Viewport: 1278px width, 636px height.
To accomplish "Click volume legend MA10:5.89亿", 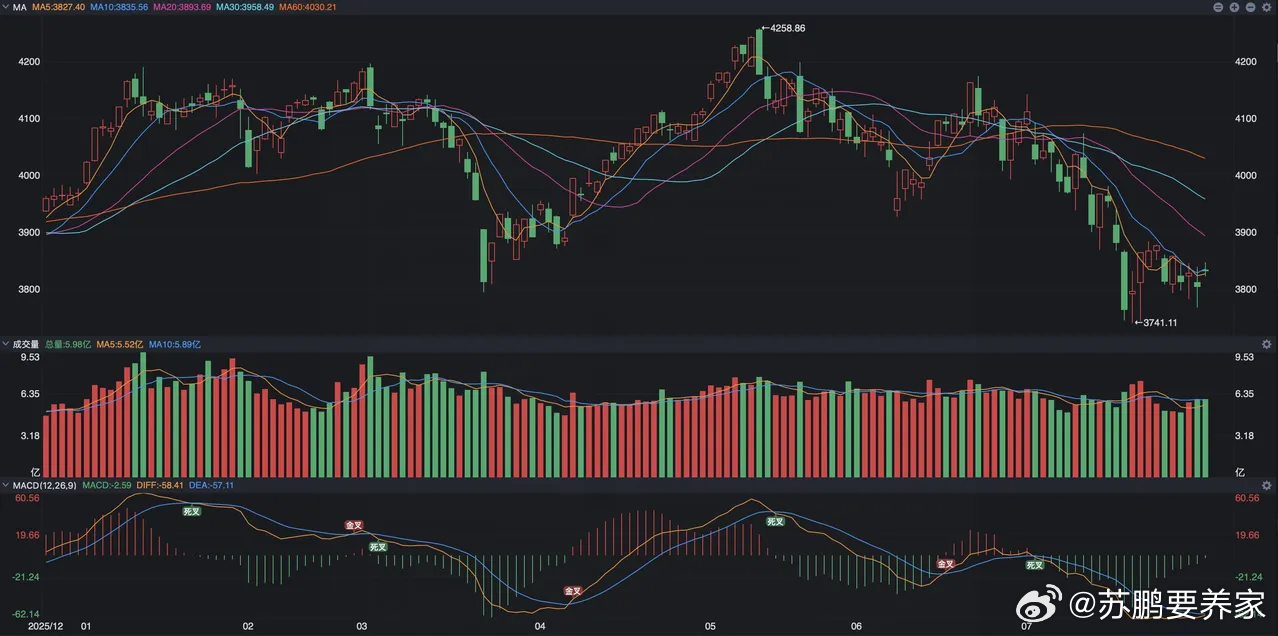I will 175,344.
